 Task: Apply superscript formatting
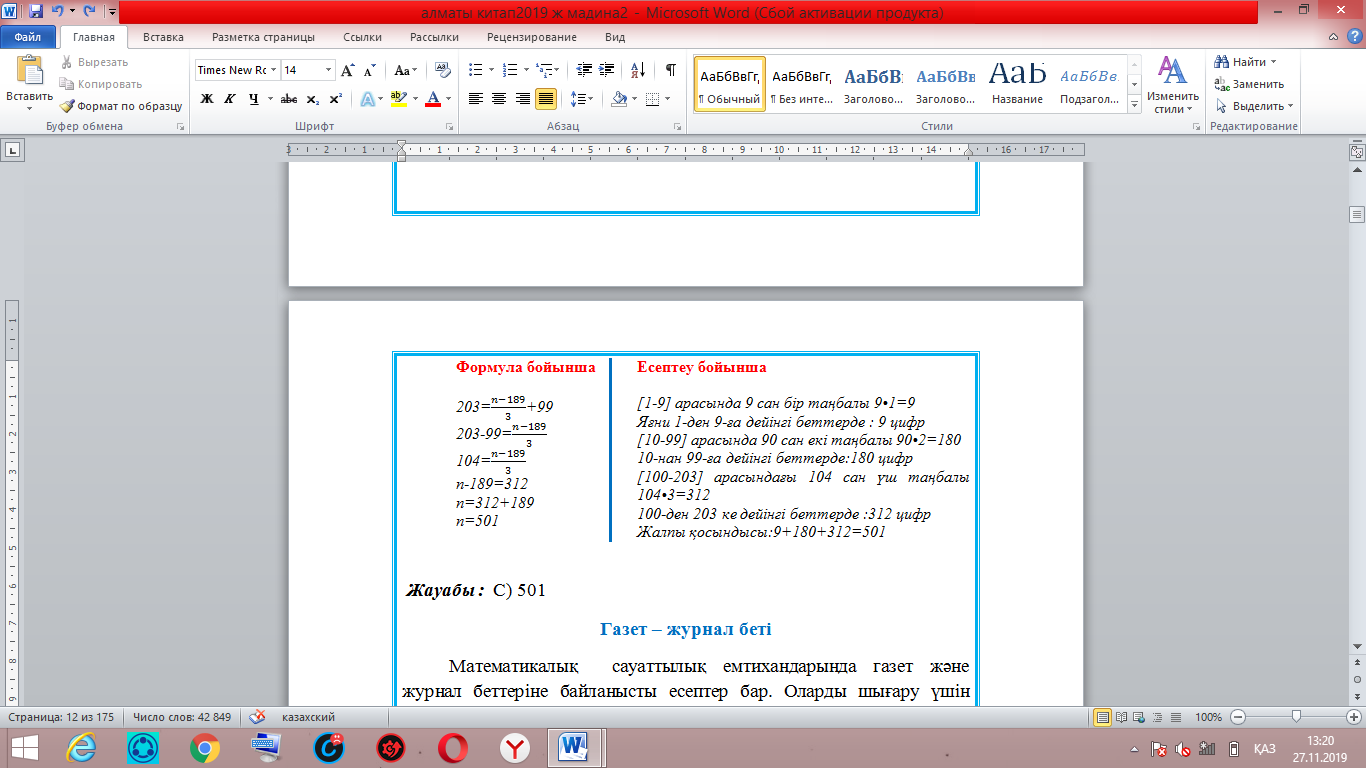(336, 98)
